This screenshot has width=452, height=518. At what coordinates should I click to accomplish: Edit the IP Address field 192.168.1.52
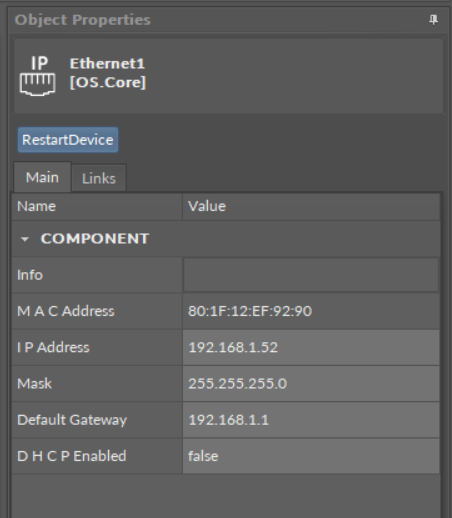click(311, 347)
